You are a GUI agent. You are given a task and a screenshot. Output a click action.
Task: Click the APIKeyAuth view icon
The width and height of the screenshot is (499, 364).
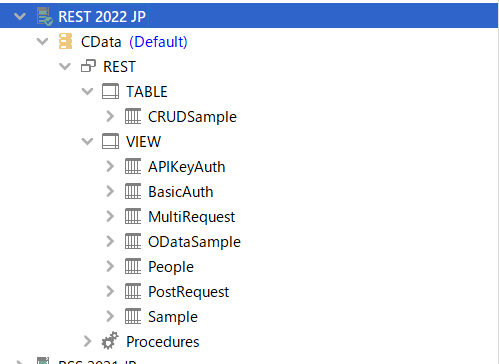tap(133, 166)
